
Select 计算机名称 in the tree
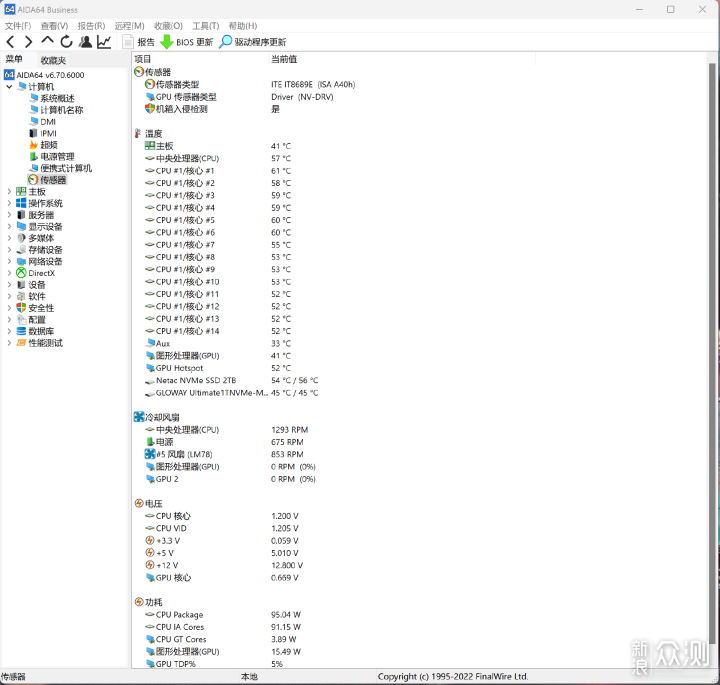(x=56, y=110)
